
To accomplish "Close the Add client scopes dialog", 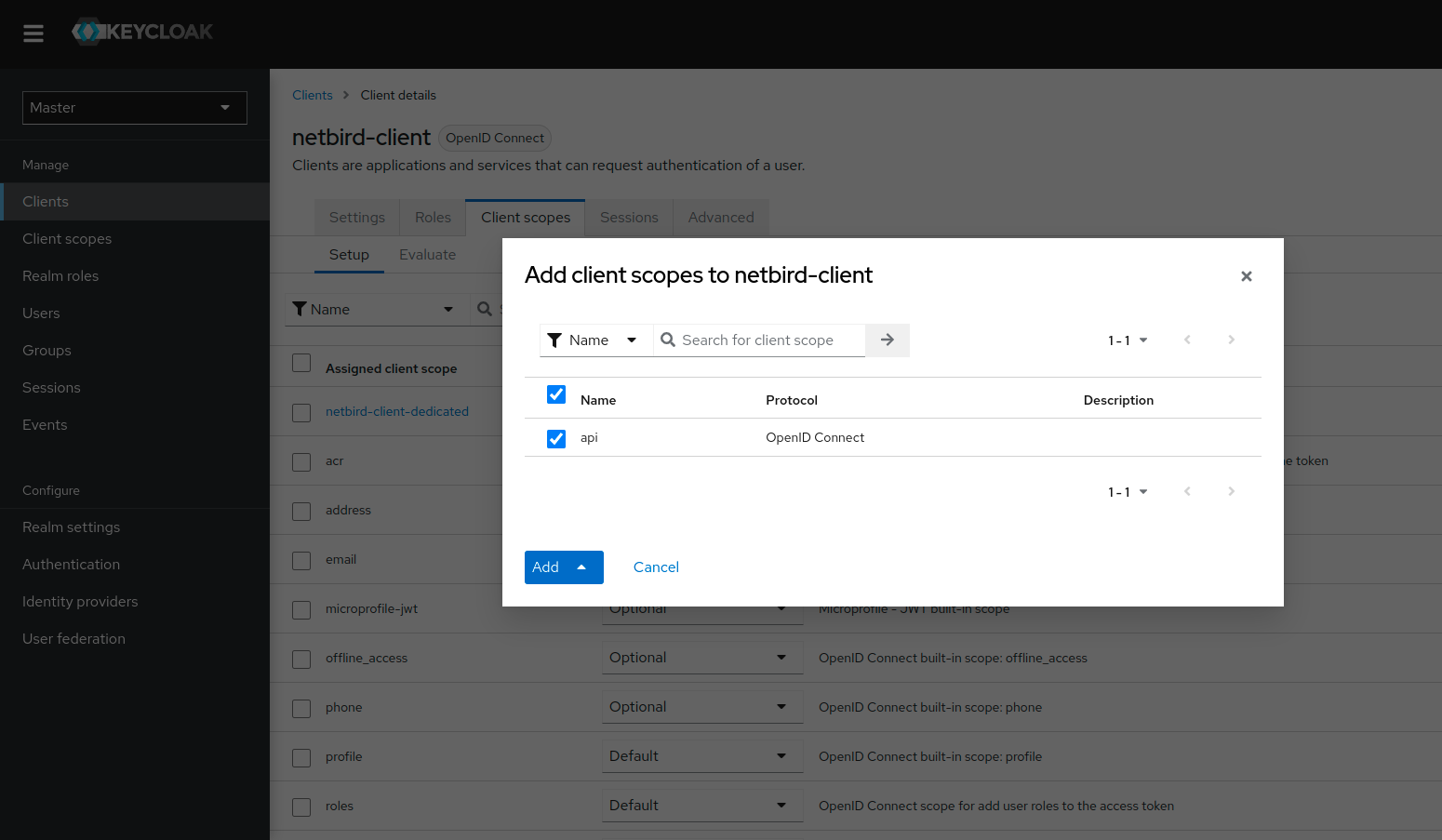I will pyautogui.click(x=1246, y=276).
